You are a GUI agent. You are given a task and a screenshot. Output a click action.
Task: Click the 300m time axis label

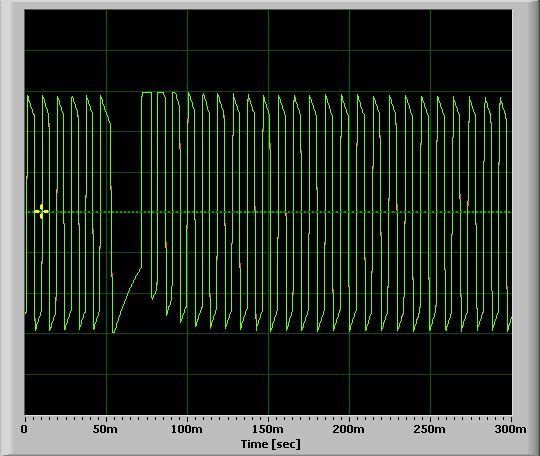point(510,429)
